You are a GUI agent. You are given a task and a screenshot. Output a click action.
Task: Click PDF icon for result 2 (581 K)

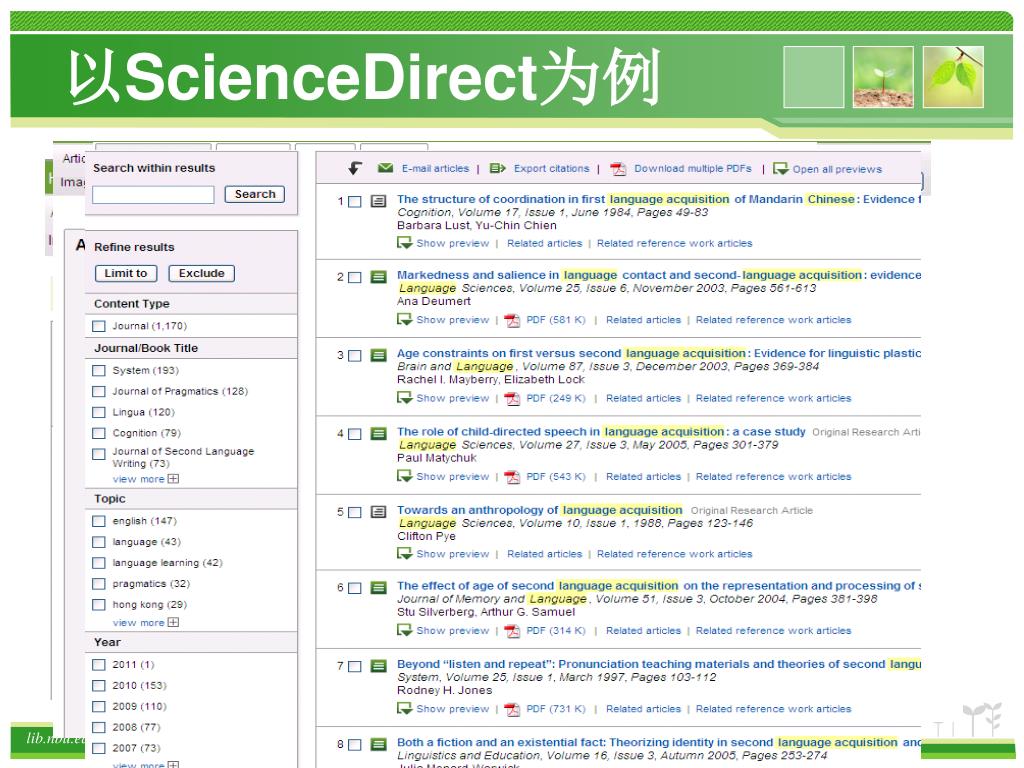(x=513, y=320)
